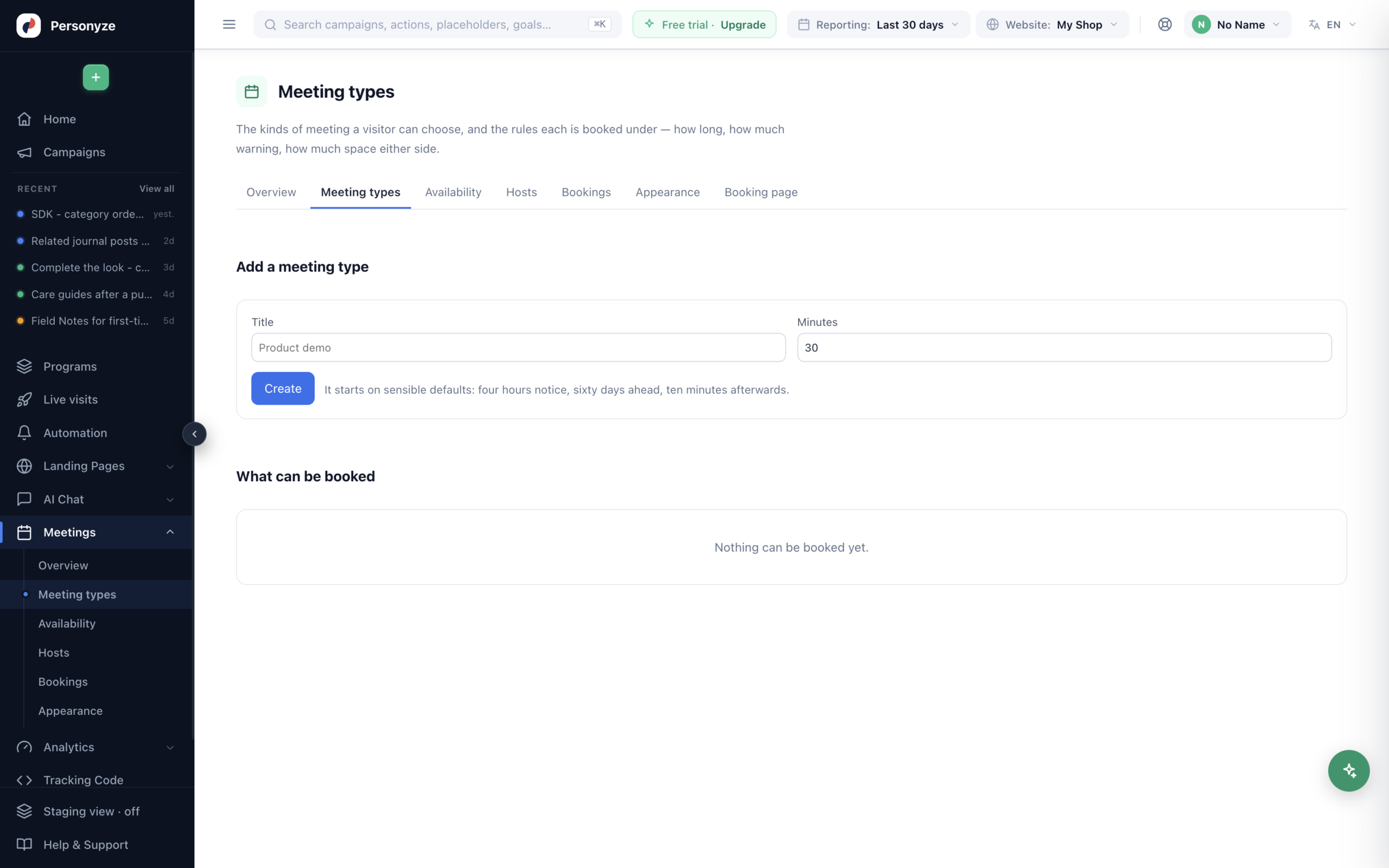Click View all recent items
The image size is (1389, 868).
[x=157, y=189]
